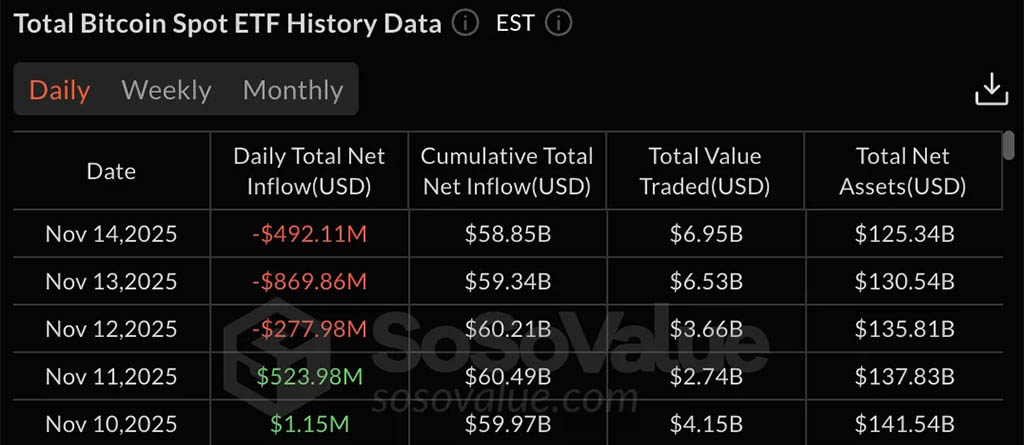1024x445 pixels.
Task: Click the $125.34B total net assets cell
Action: point(903,235)
